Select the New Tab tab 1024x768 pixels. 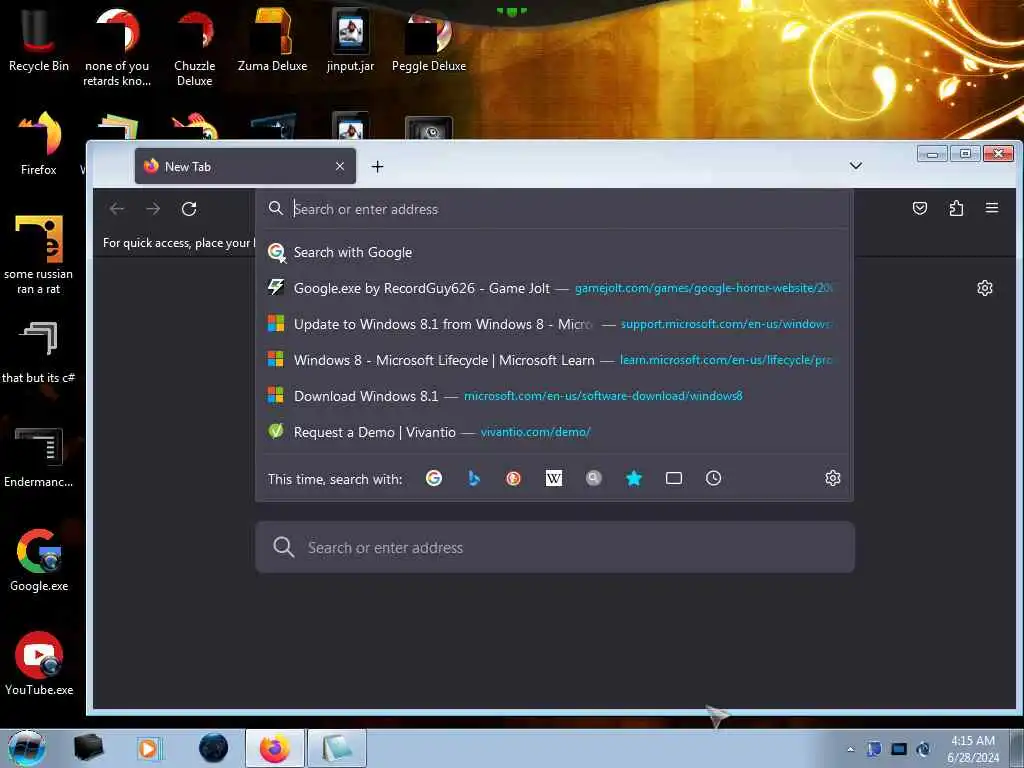(x=245, y=167)
